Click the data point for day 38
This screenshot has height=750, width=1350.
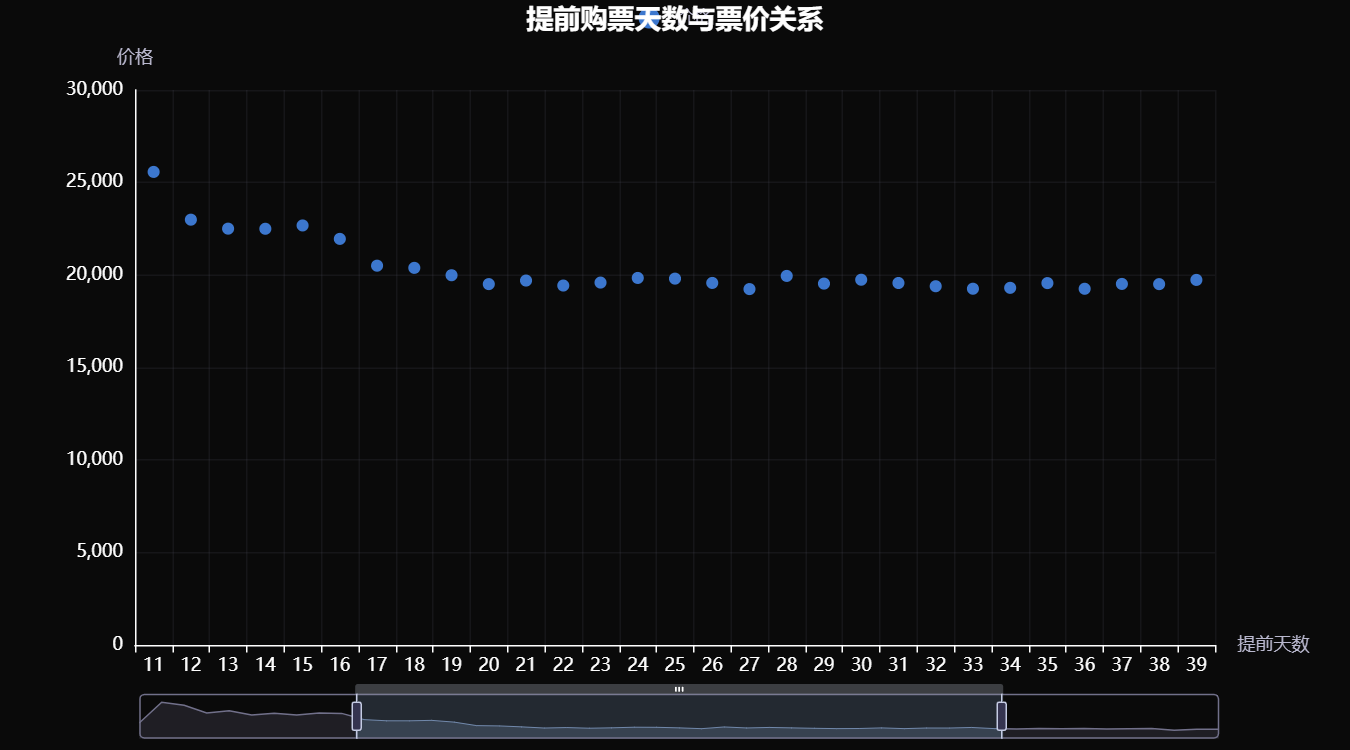click(1159, 284)
